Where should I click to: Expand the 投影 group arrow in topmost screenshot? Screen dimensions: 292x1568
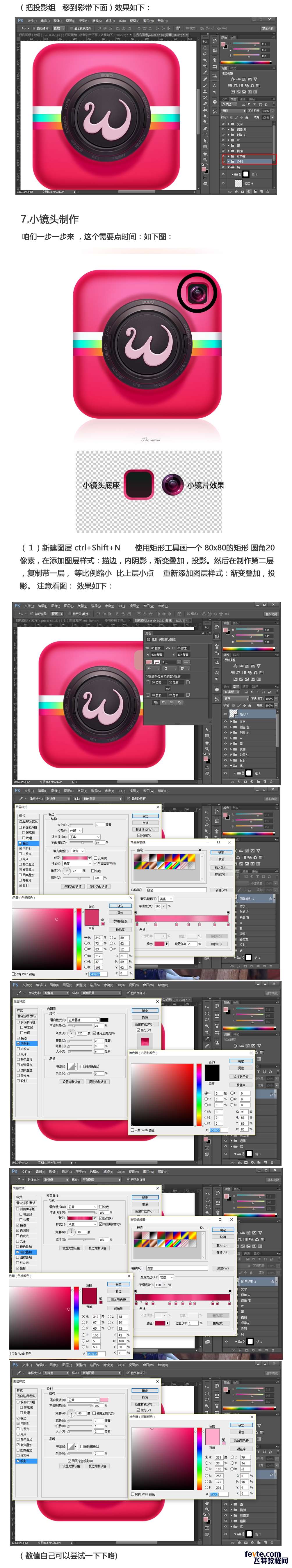(x=229, y=162)
